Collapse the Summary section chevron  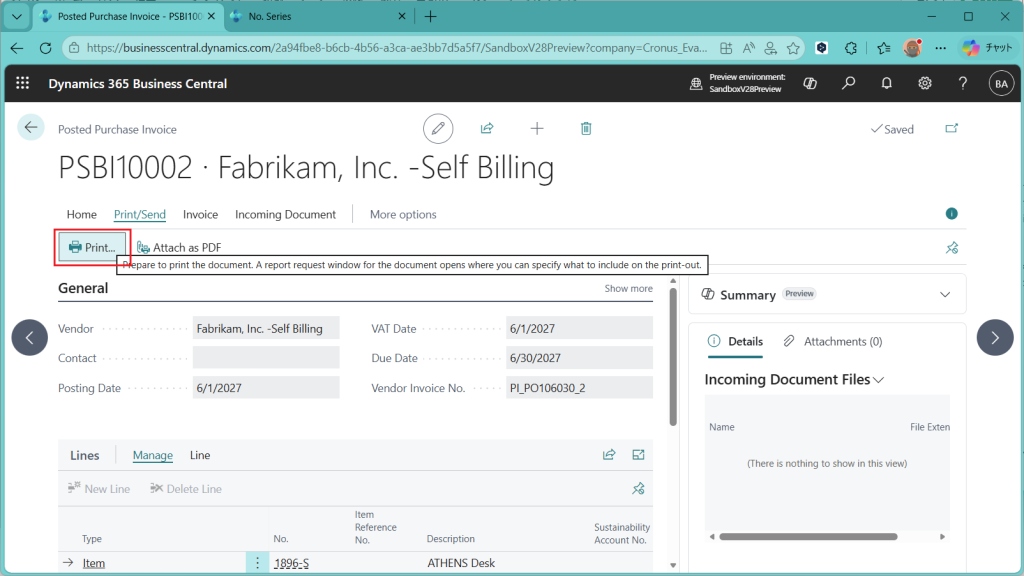pyautogui.click(x=945, y=295)
